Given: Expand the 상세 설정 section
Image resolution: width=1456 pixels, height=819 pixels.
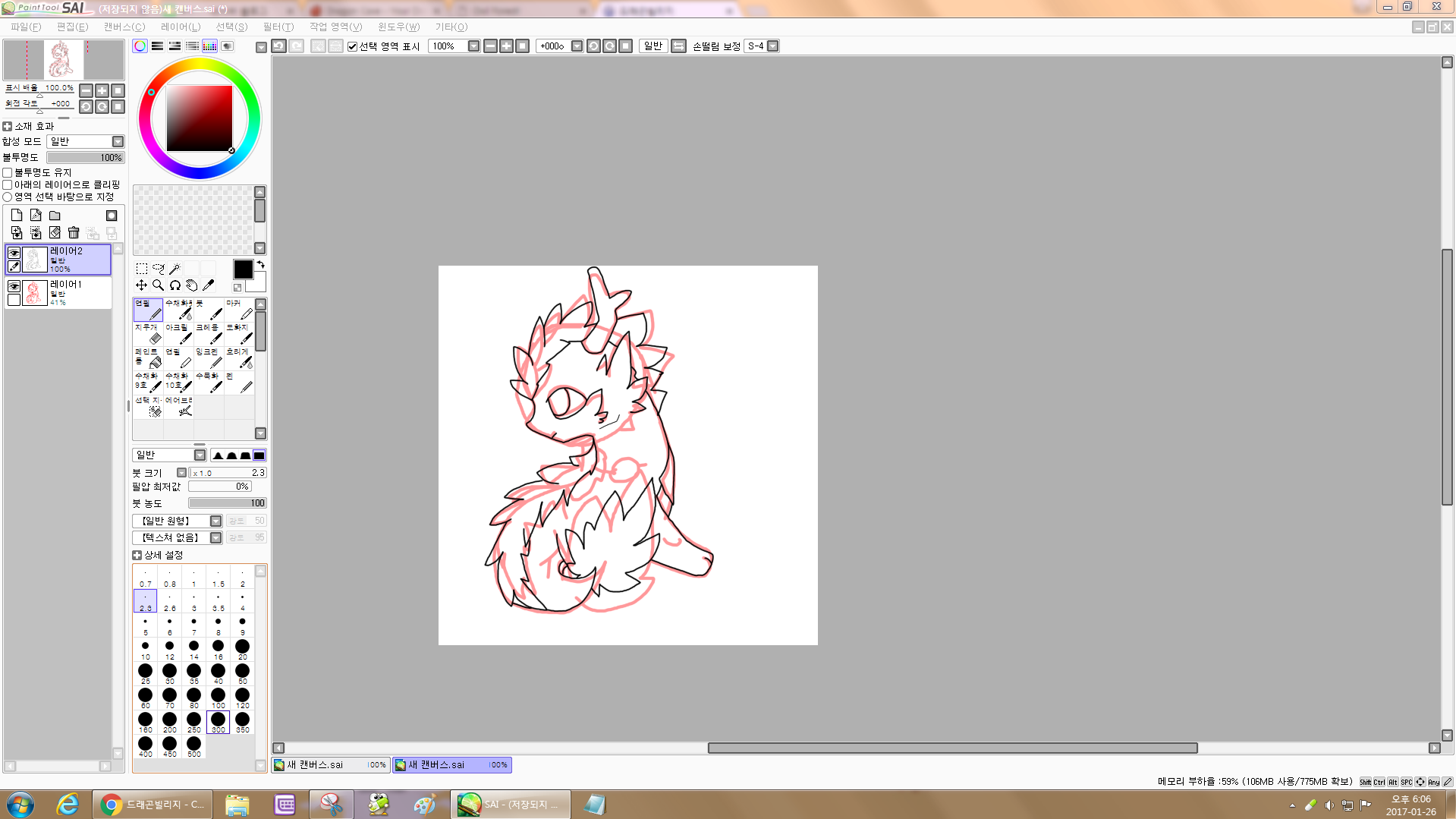Looking at the screenshot, I should pyautogui.click(x=137, y=556).
